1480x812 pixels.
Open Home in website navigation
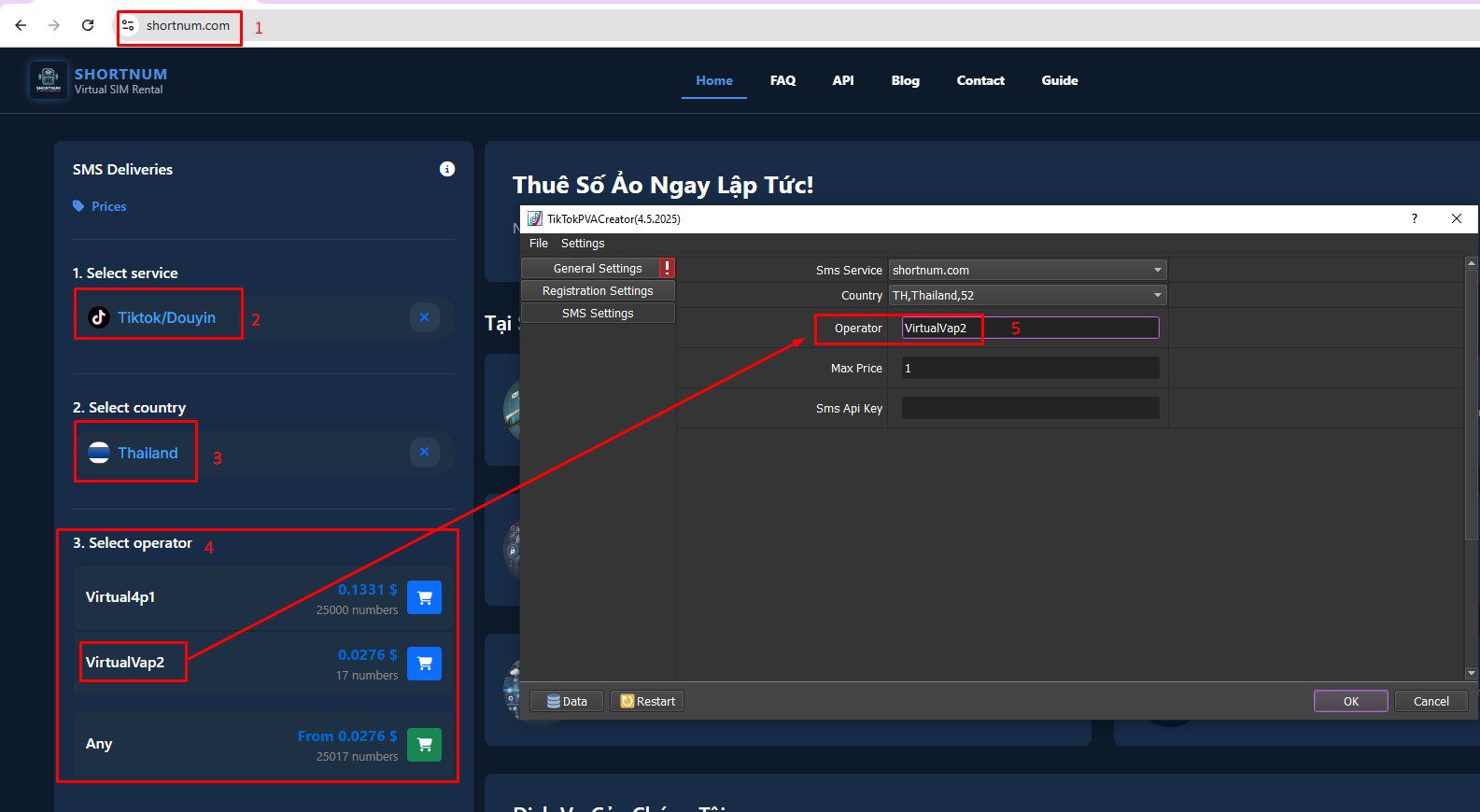click(x=714, y=80)
